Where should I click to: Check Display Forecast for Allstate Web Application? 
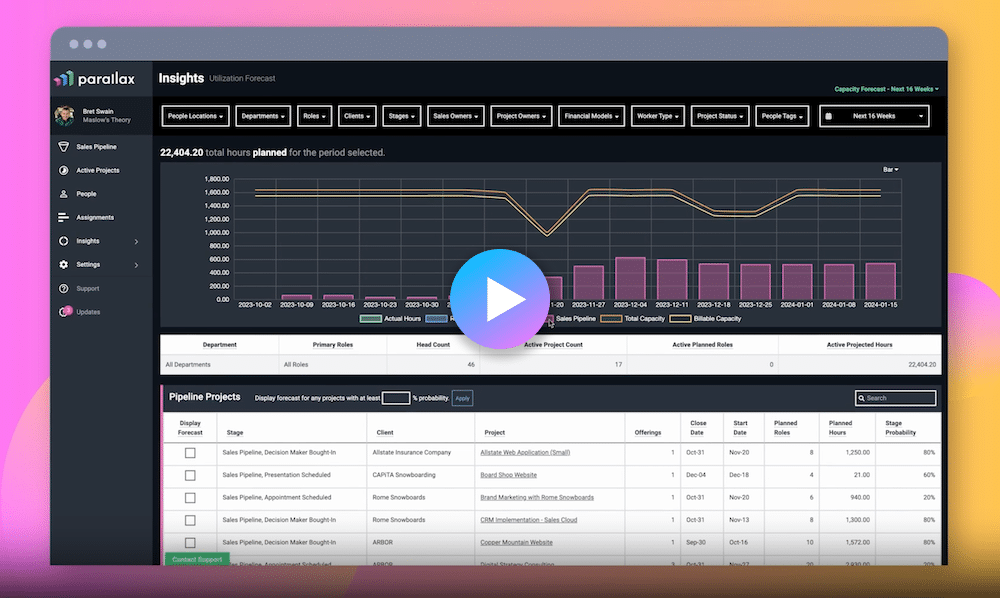coord(190,453)
